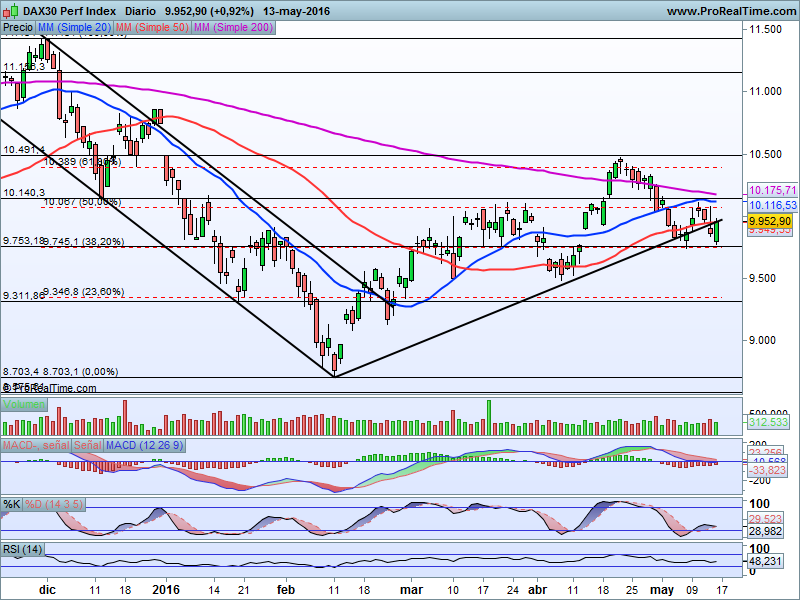The height and width of the screenshot is (600, 800).
Task: Select the Diario timeframe text
Action: [x=141, y=11]
